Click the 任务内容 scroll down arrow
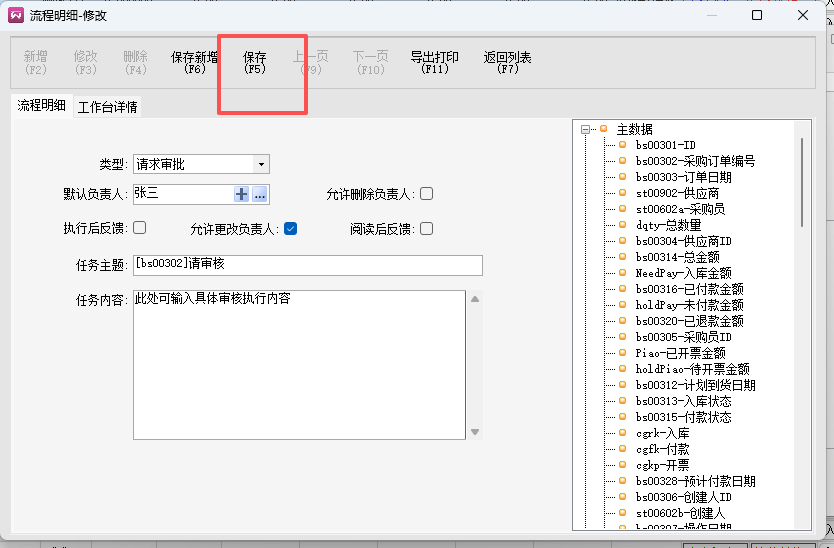 click(476, 432)
